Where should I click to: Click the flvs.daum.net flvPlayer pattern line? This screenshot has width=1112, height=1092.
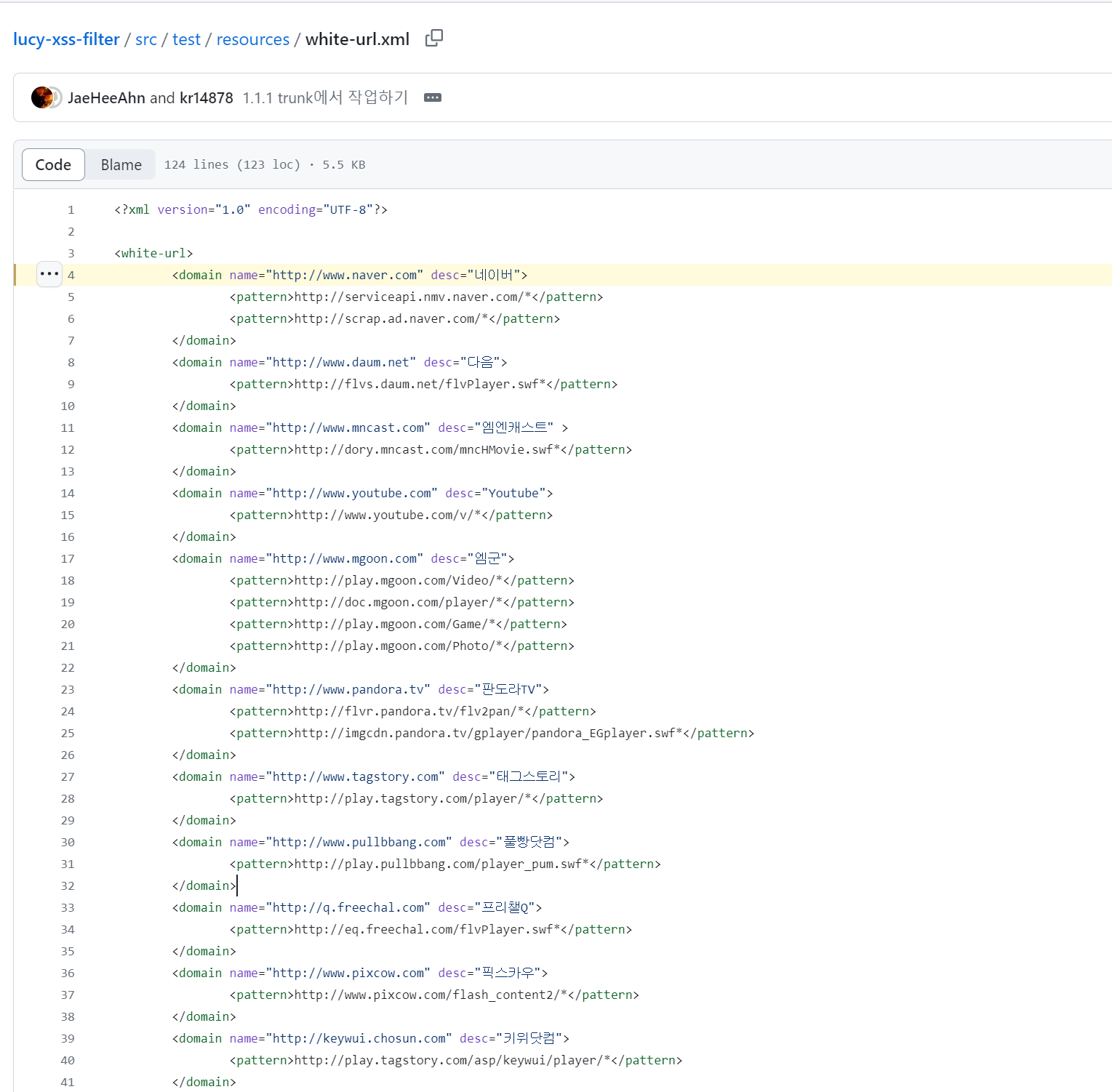(424, 384)
